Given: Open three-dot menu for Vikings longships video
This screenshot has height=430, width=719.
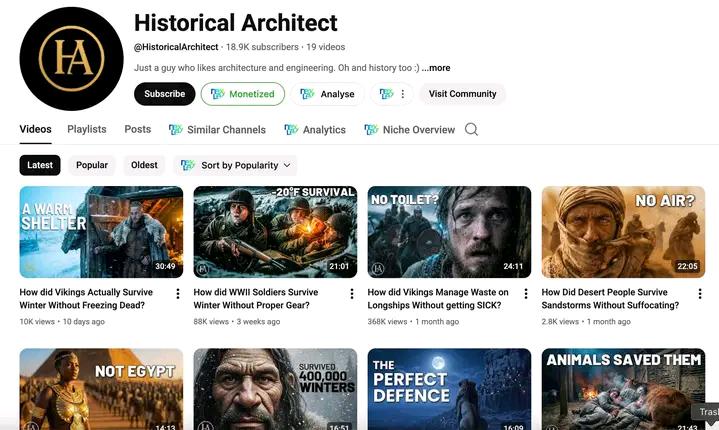Looking at the screenshot, I should pos(526,294).
